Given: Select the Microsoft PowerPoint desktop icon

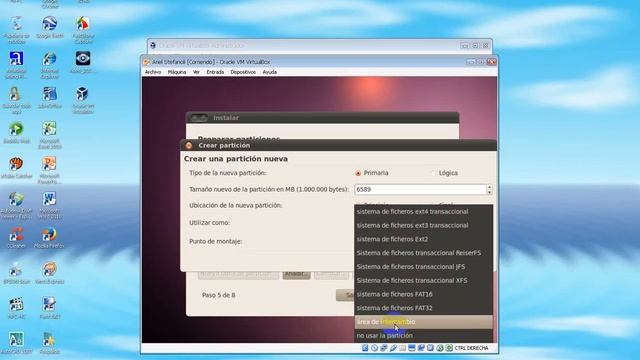Looking at the screenshot, I should 49,170.
